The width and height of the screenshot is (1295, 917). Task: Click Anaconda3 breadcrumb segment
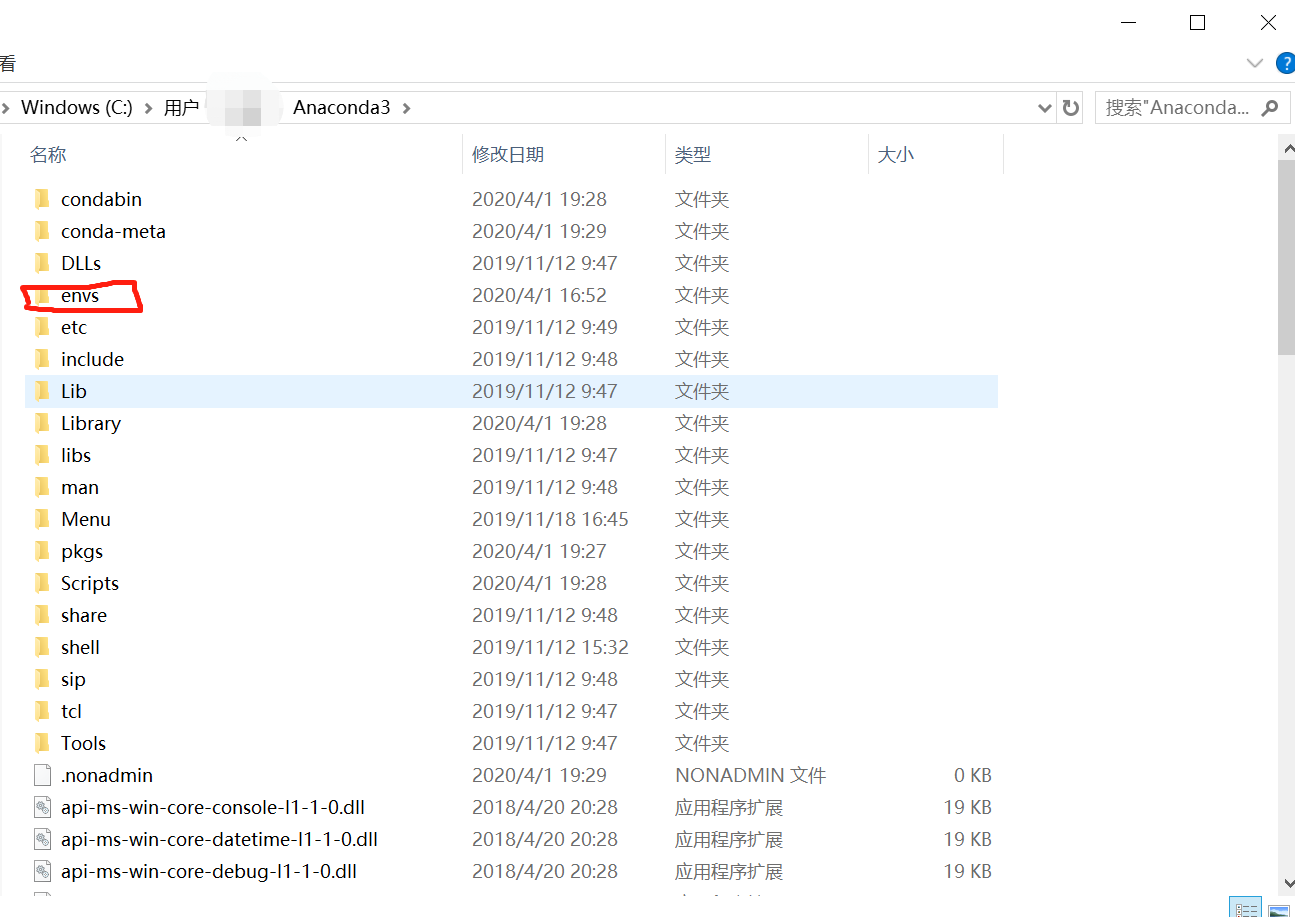[342, 107]
